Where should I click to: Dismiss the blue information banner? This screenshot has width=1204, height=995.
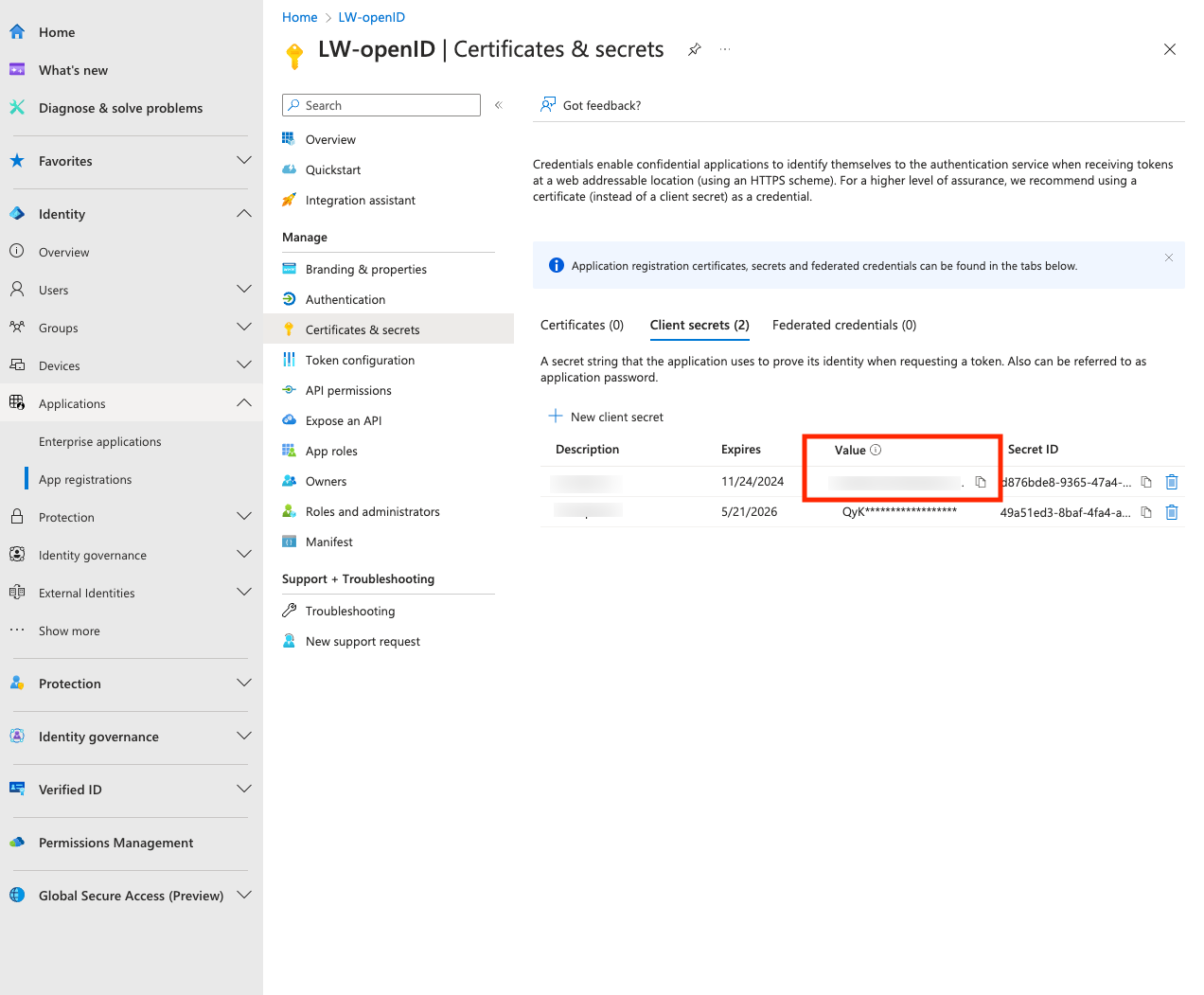(x=1169, y=258)
